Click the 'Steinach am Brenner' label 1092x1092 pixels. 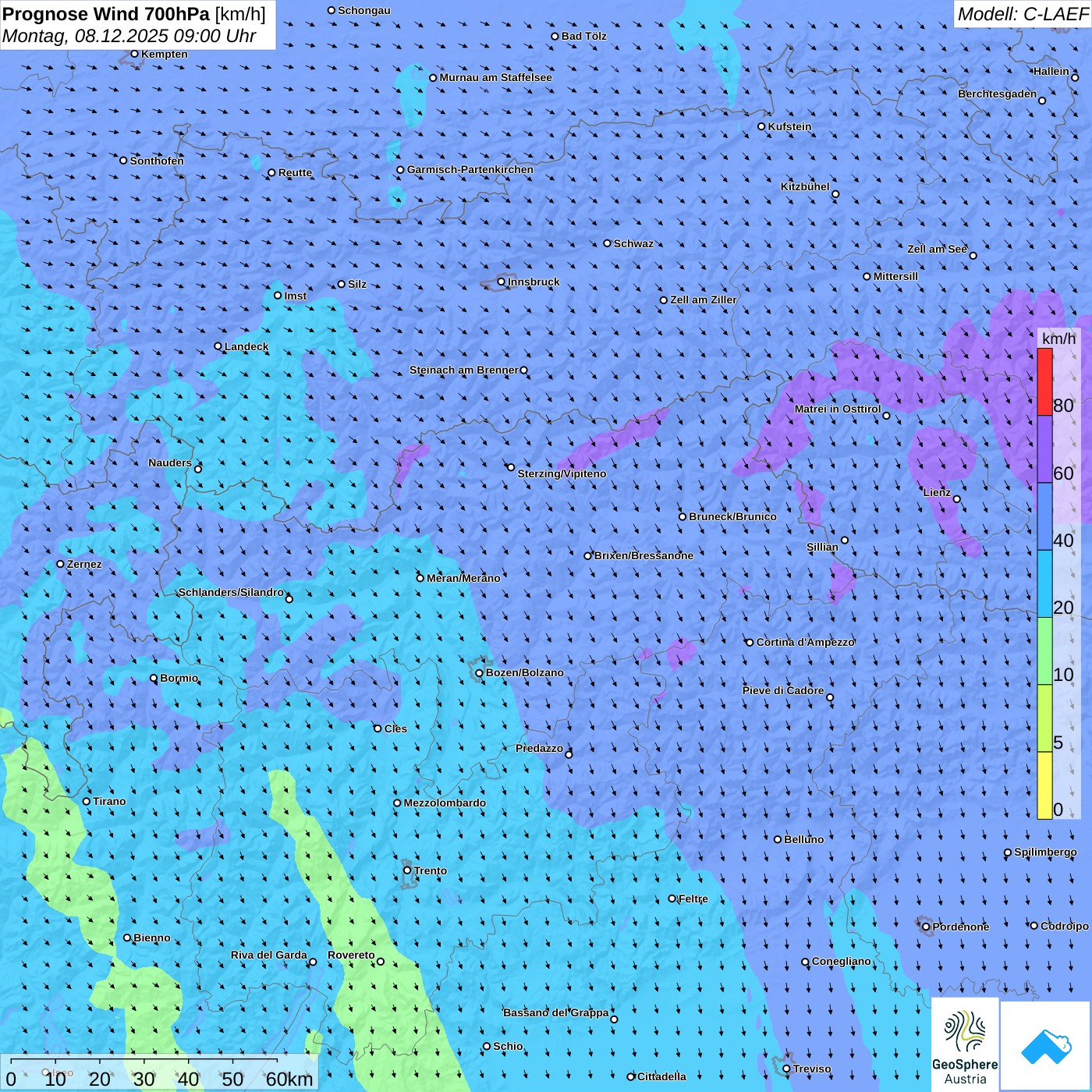464,370
